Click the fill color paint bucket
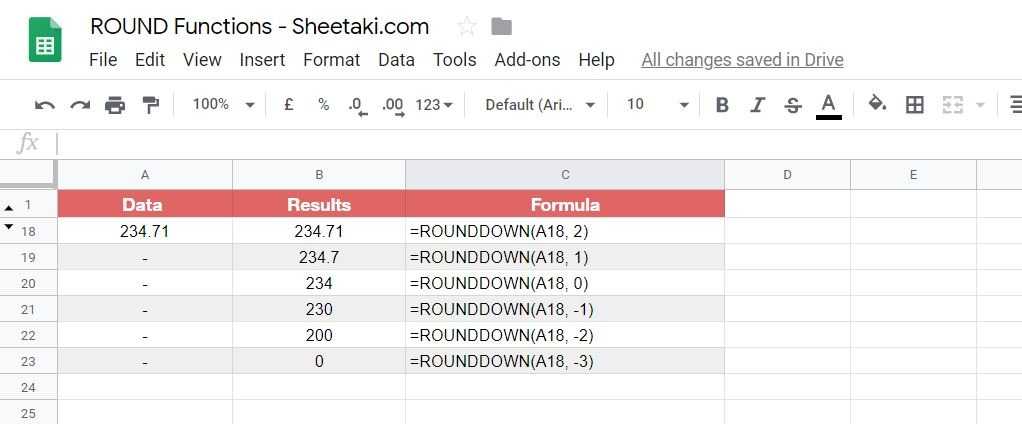This screenshot has height=424, width=1022. (877, 104)
